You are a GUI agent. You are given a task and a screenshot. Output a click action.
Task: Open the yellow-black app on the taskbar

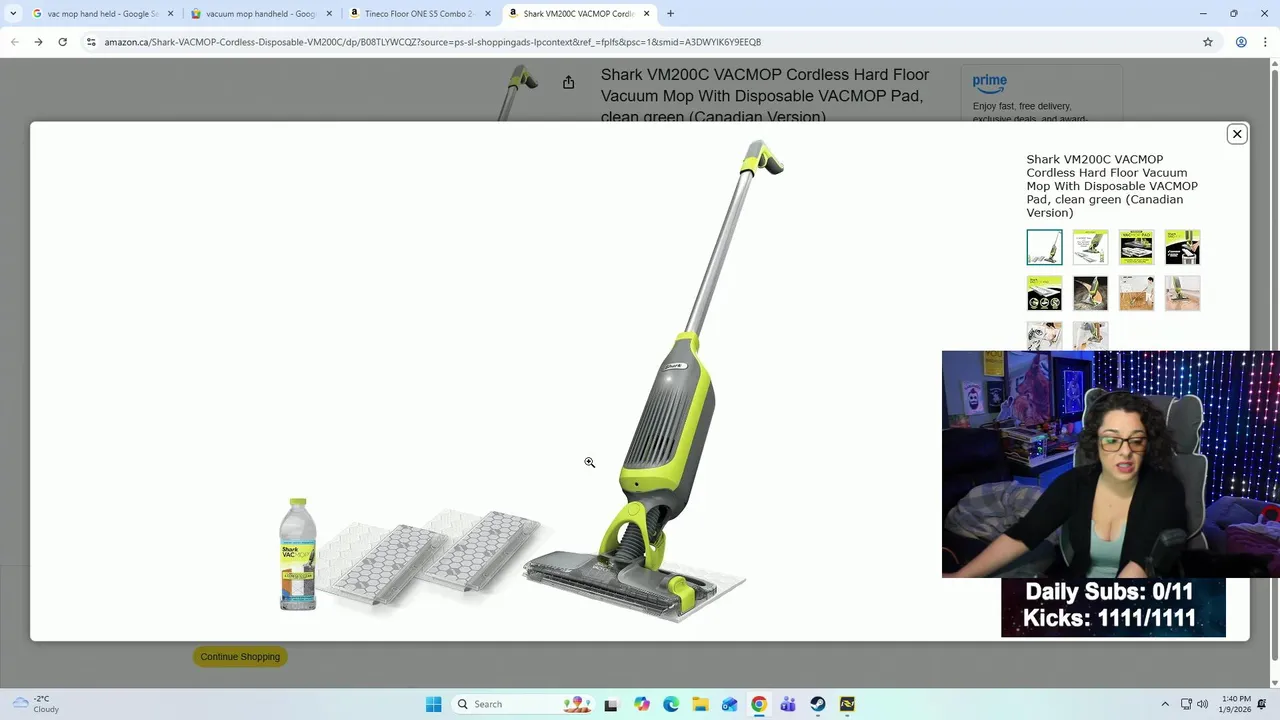coord(847,704)
